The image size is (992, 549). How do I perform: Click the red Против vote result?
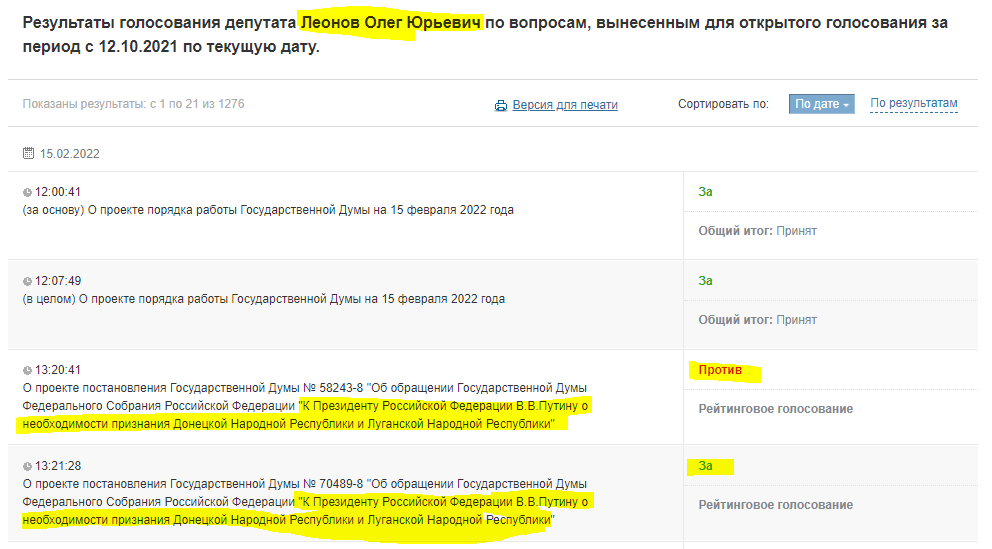tap(720, 370)
